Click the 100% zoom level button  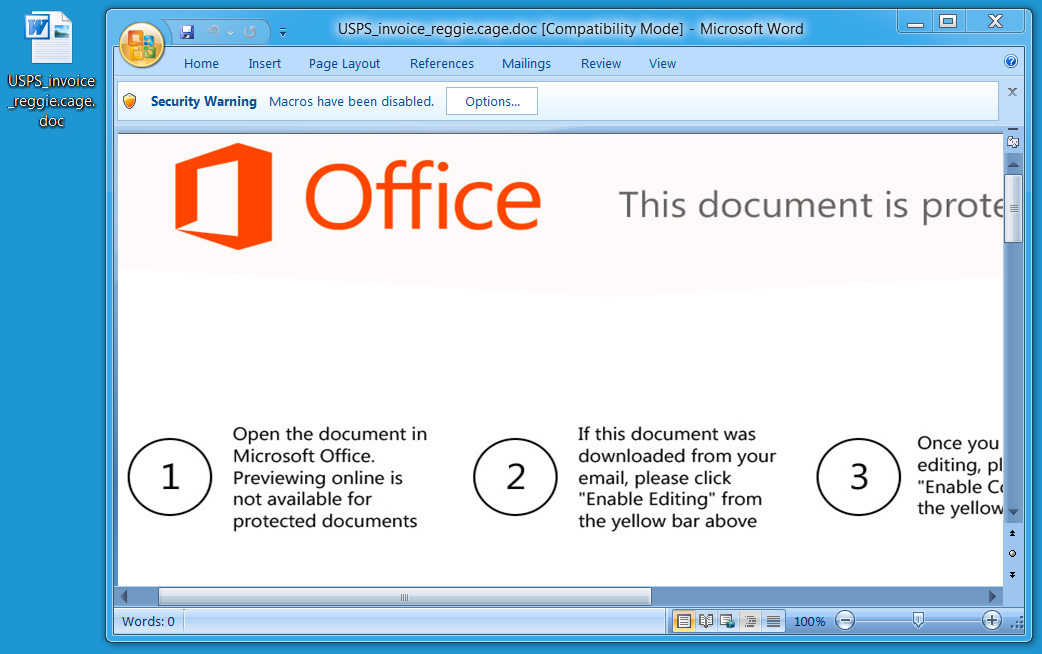pyautogui.click(x=809, y=621)
